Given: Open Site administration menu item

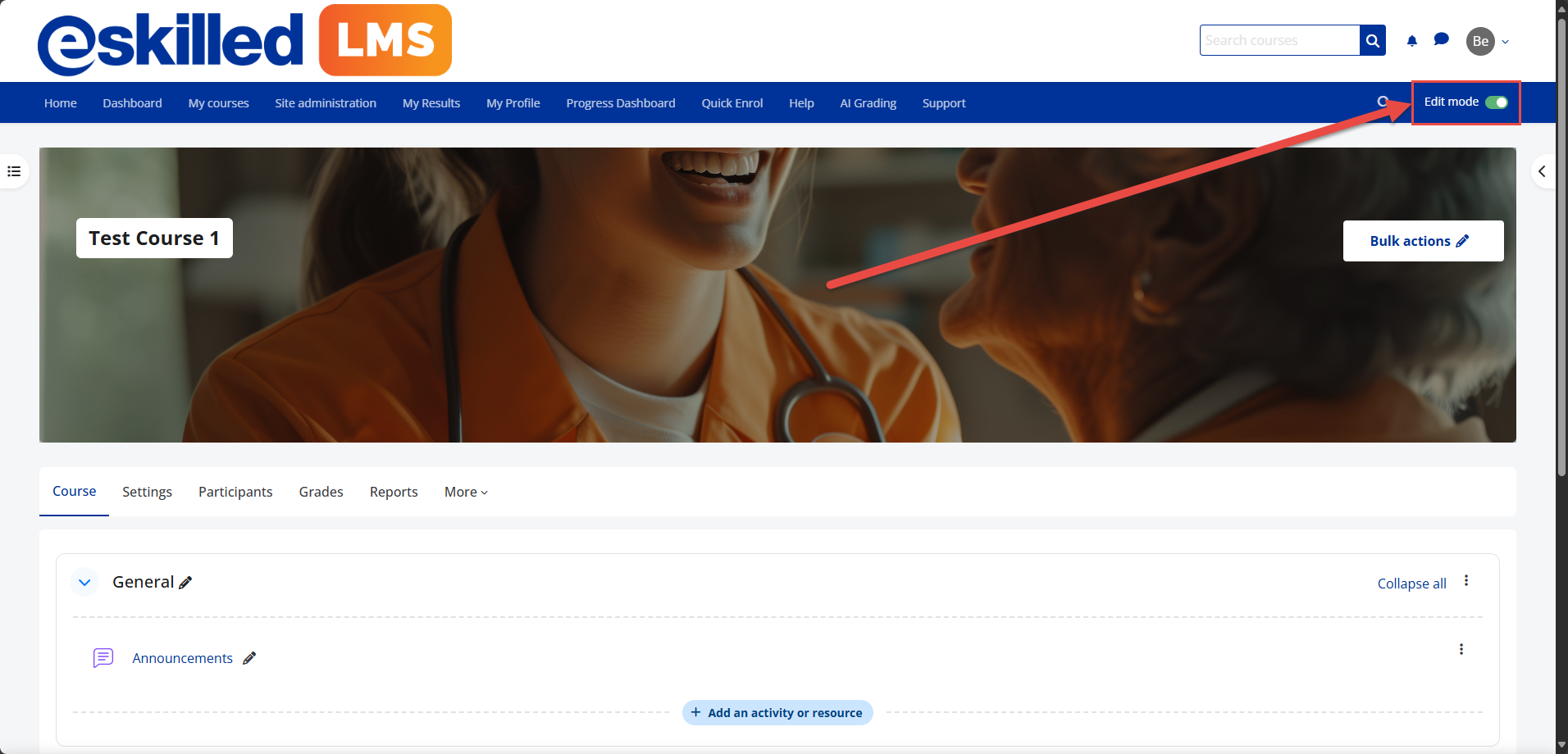Looking at the screenshot, I should tap(326, 103).
